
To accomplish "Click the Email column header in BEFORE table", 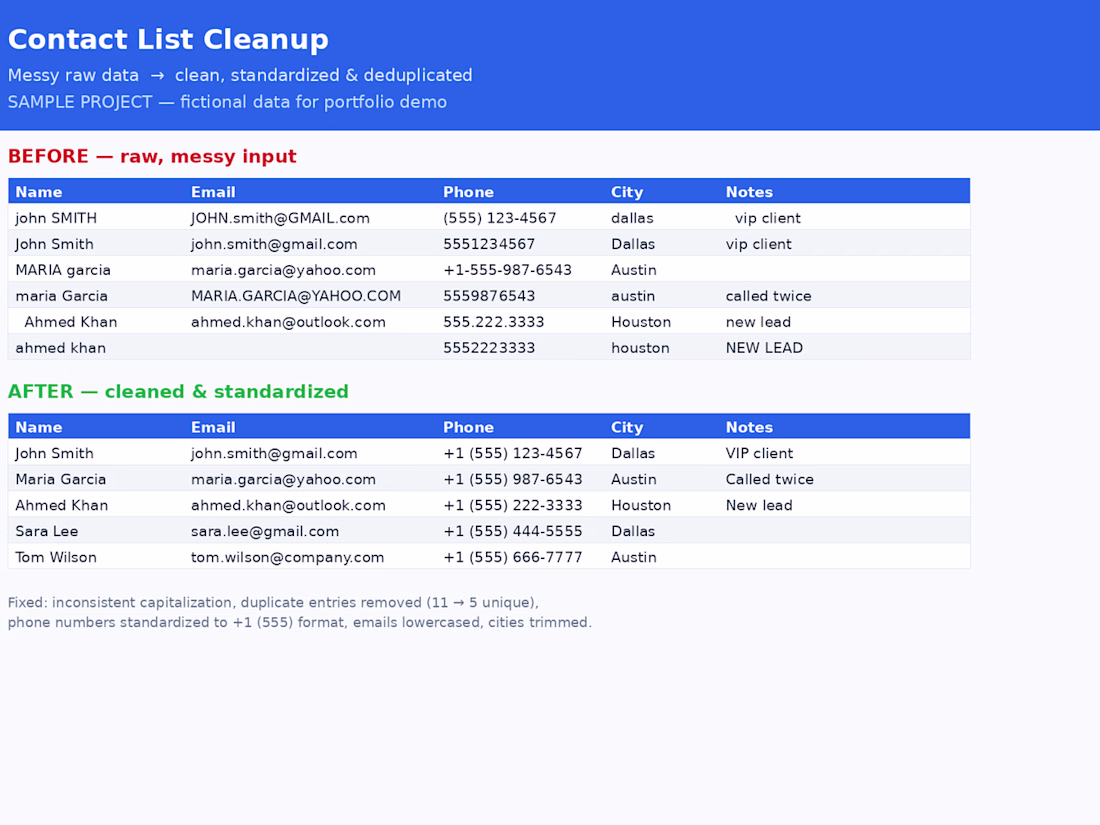I will tap(213, 192).
